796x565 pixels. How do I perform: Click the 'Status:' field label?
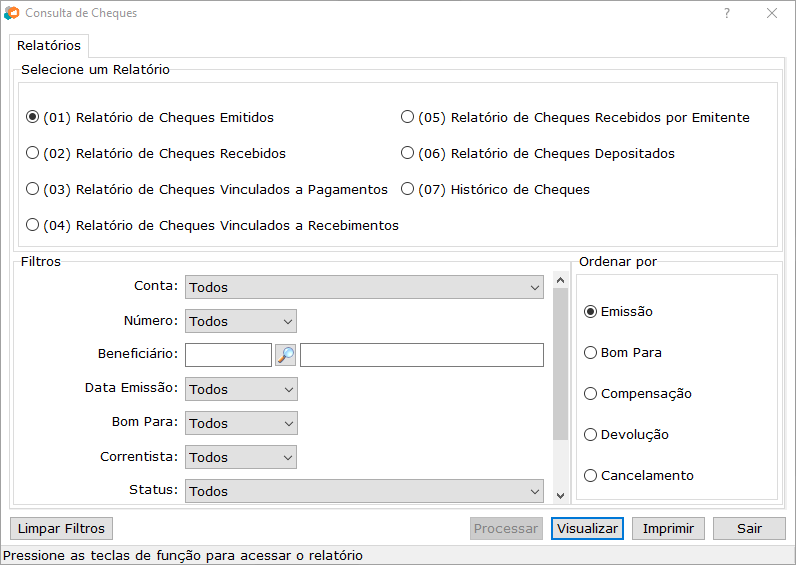(x=153, y=489)
